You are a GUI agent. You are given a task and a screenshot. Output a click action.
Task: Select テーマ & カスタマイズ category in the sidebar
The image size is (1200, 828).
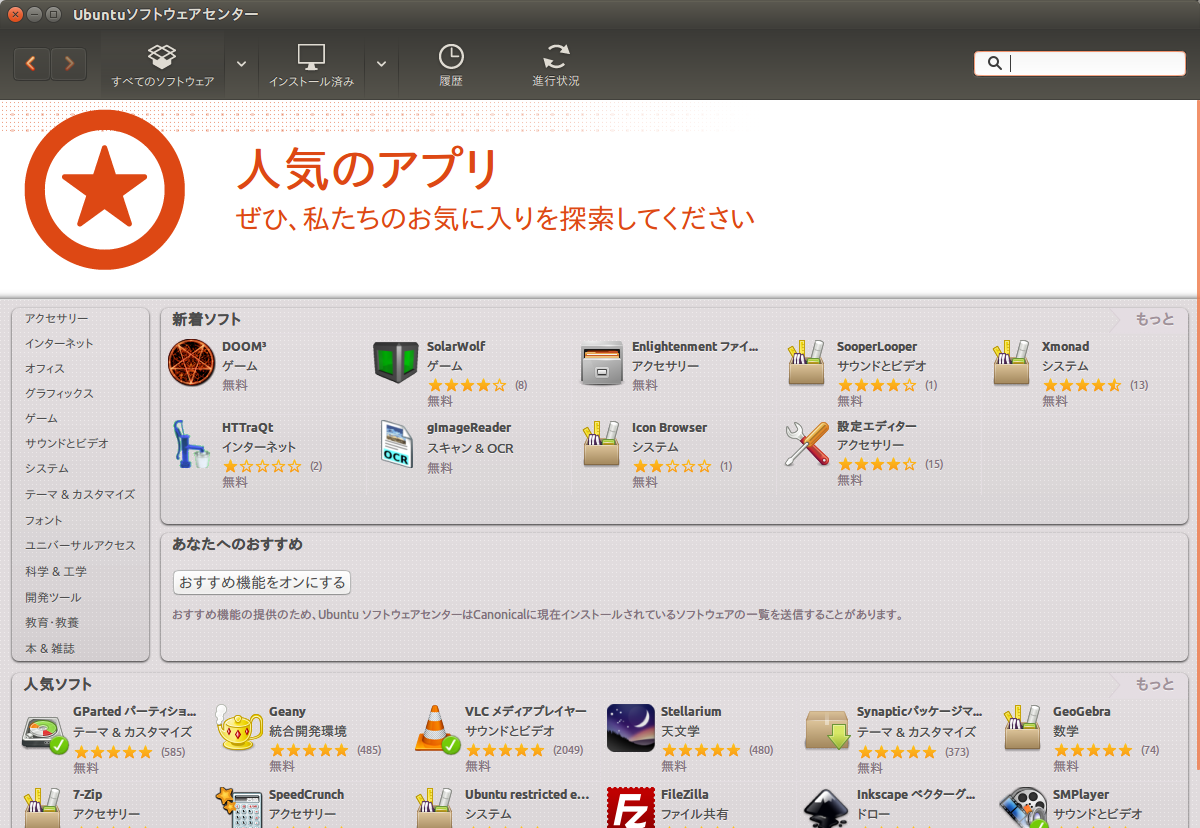pos(80,494)
